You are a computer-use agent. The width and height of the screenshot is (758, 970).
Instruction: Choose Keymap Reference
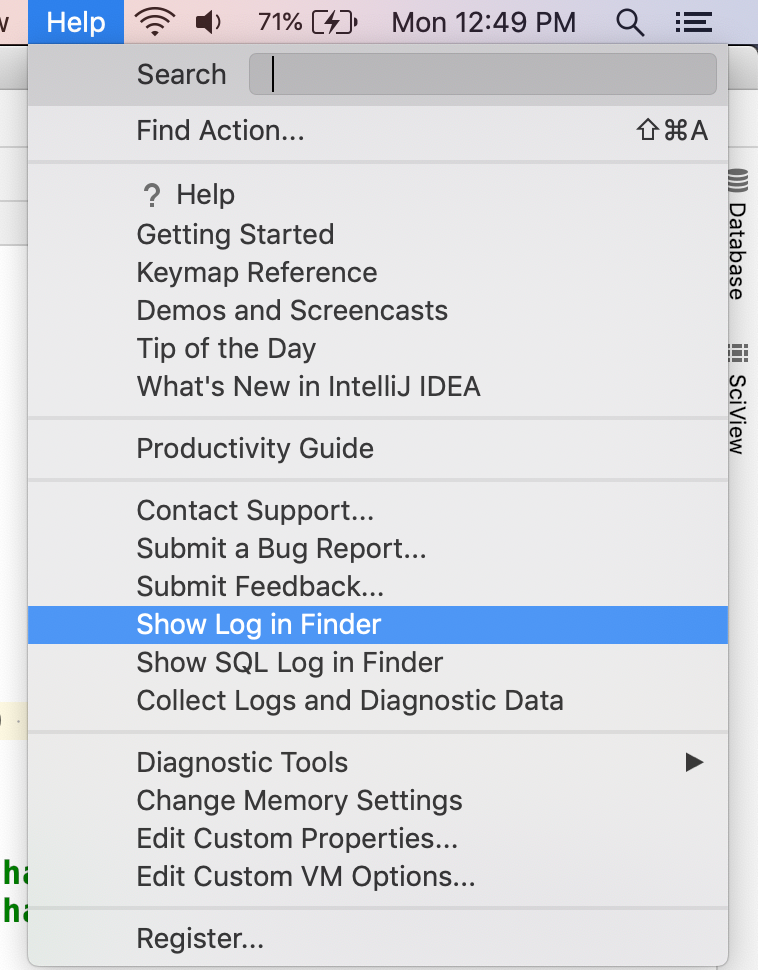click(257, 272)
